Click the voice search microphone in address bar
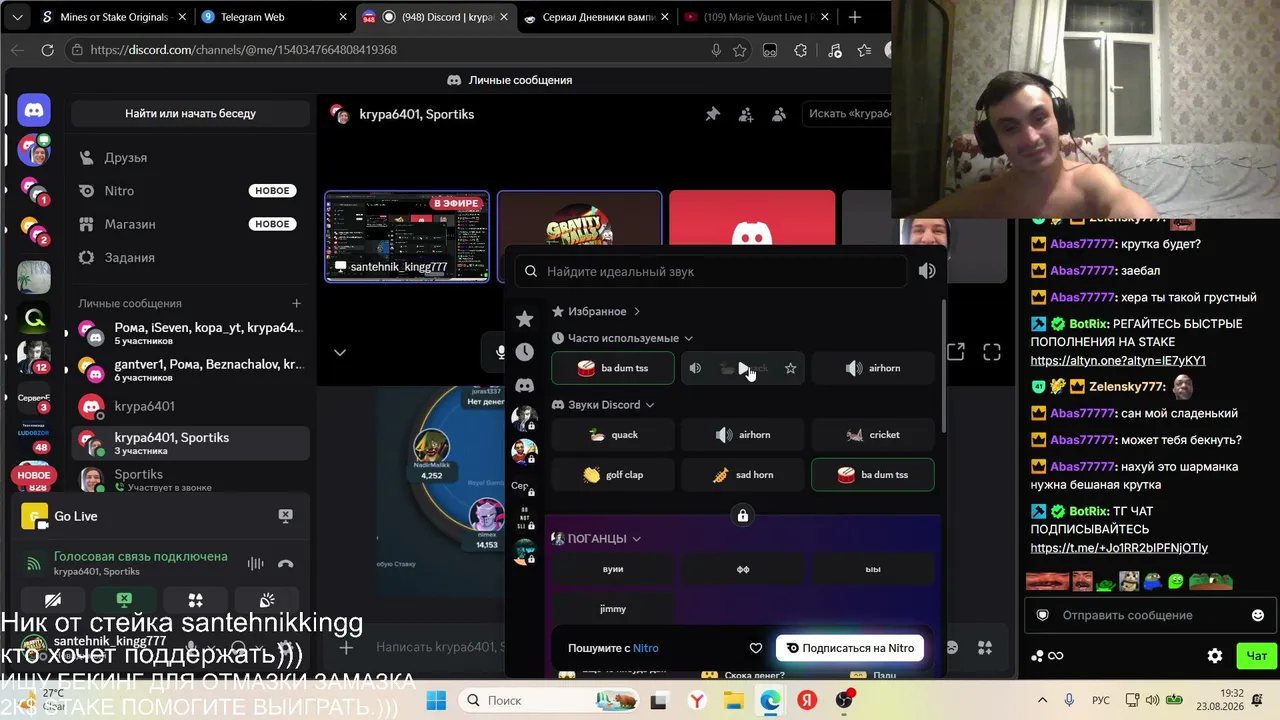The height and width of the screenshot is (720, 1280). 716,50
